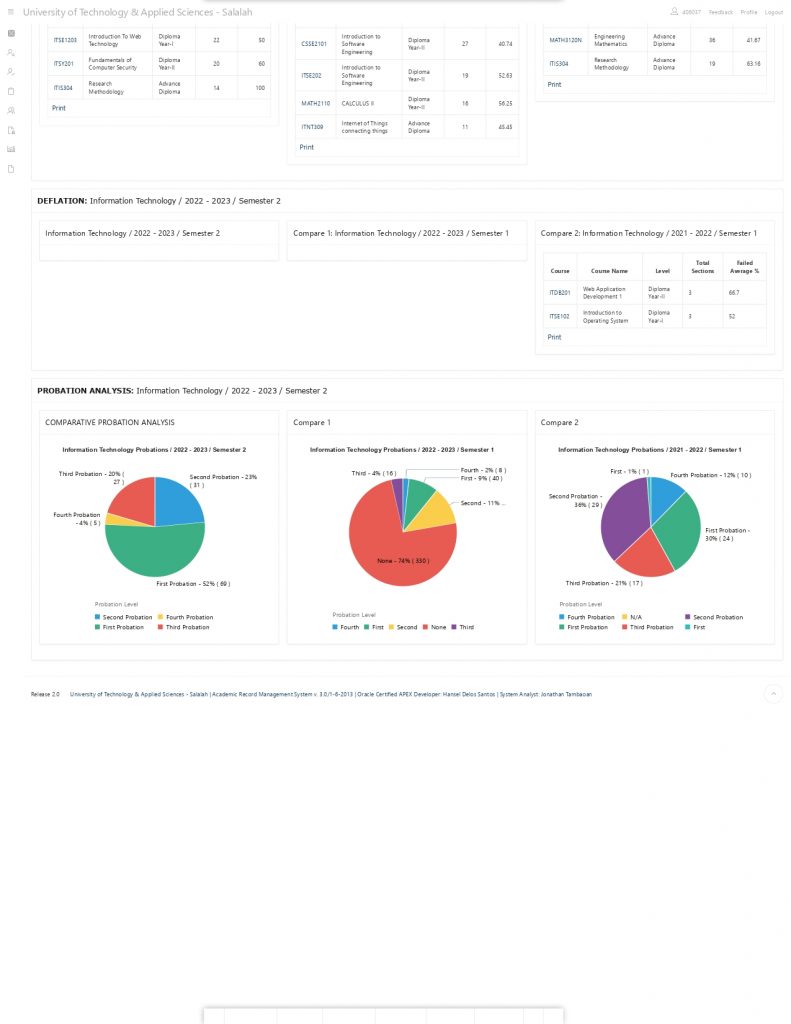Click the 'Failed Average %' column header
The width and height of the screenshot is (791, 1024).
[744, 267]
